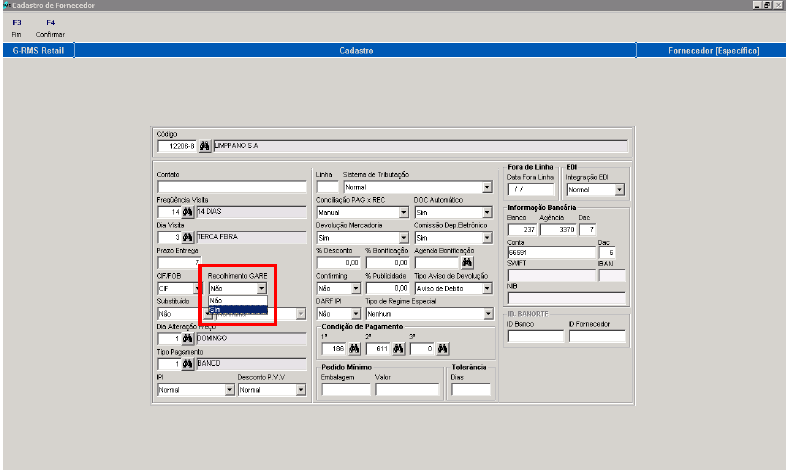Screen dimensions: 789x473
Task: Open lookup for 1ª Condição de Pagamento
Action: pyautogui.click(x=354, y=348)
